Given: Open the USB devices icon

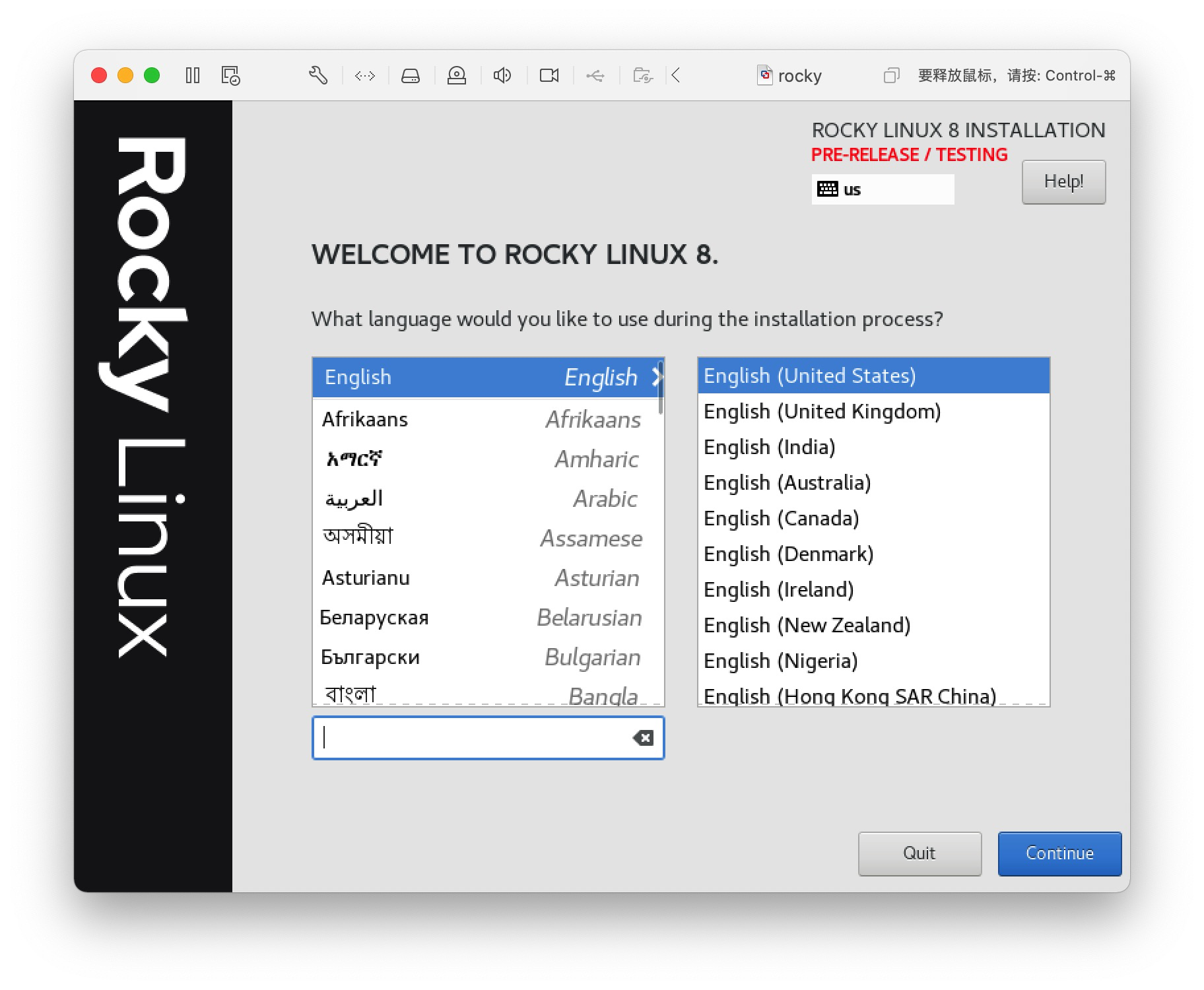Looking at the screenshot, I should coord(595,76).
